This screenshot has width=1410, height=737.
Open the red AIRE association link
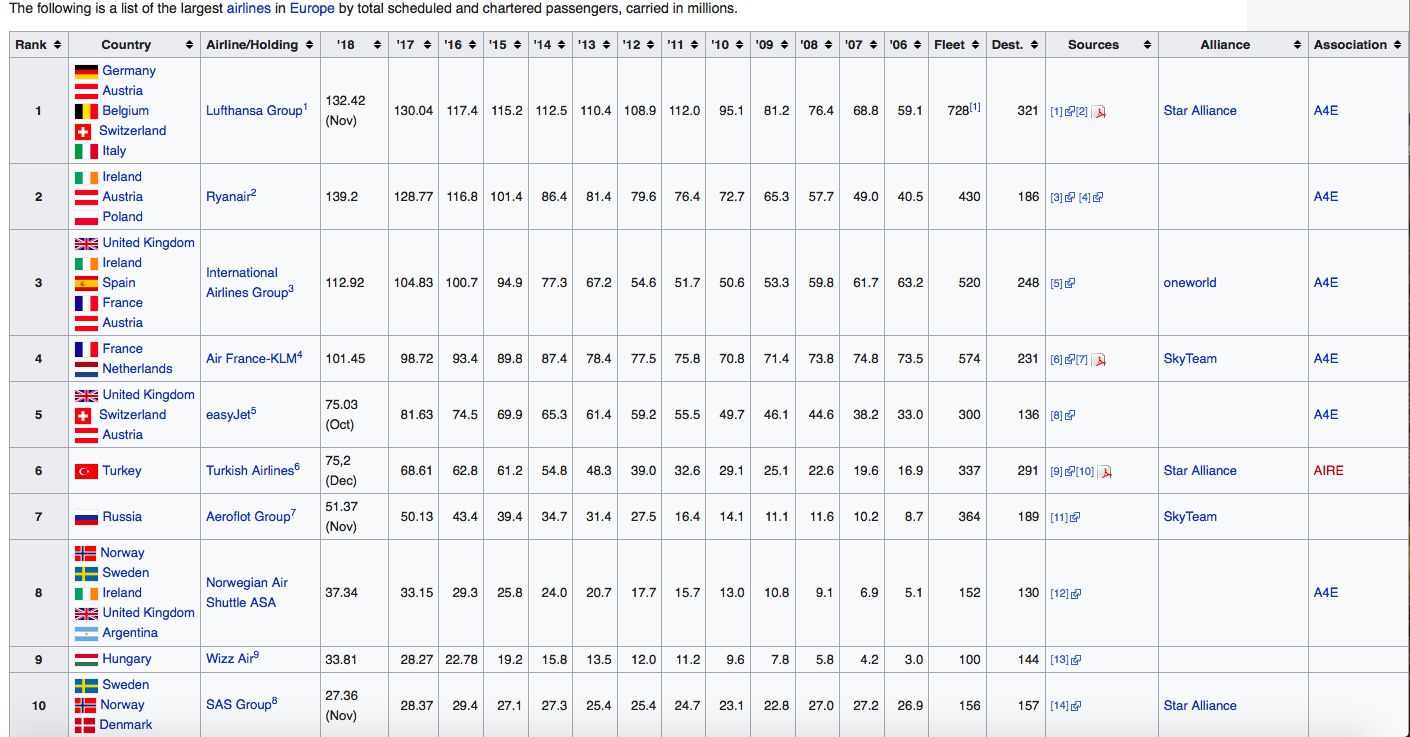[1329, 471]
